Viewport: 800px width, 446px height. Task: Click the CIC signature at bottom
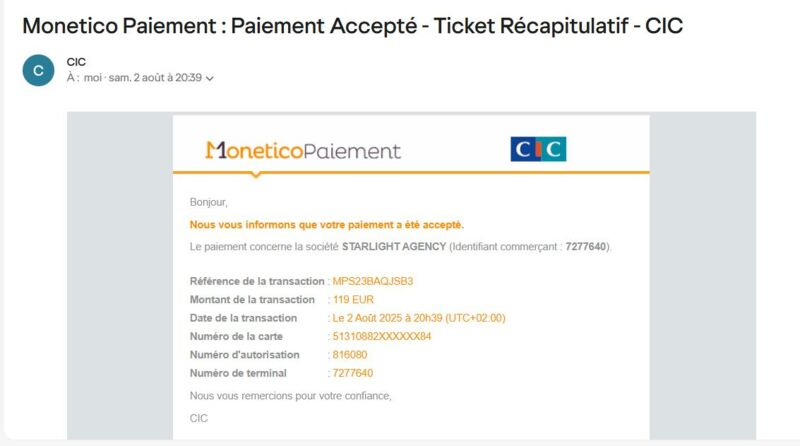(x=199, y=418)
